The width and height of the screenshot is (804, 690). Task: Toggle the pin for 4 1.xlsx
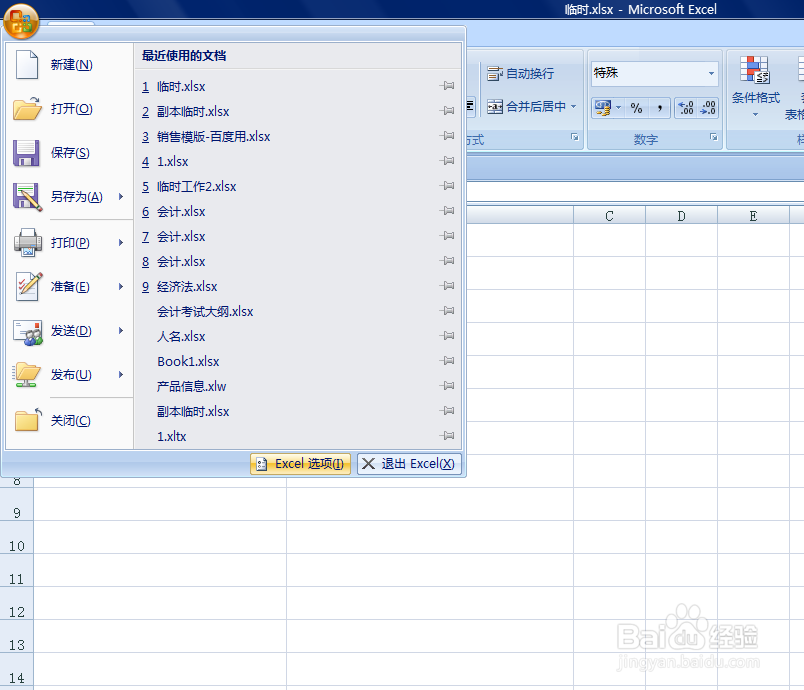click(x=447, y=161)
